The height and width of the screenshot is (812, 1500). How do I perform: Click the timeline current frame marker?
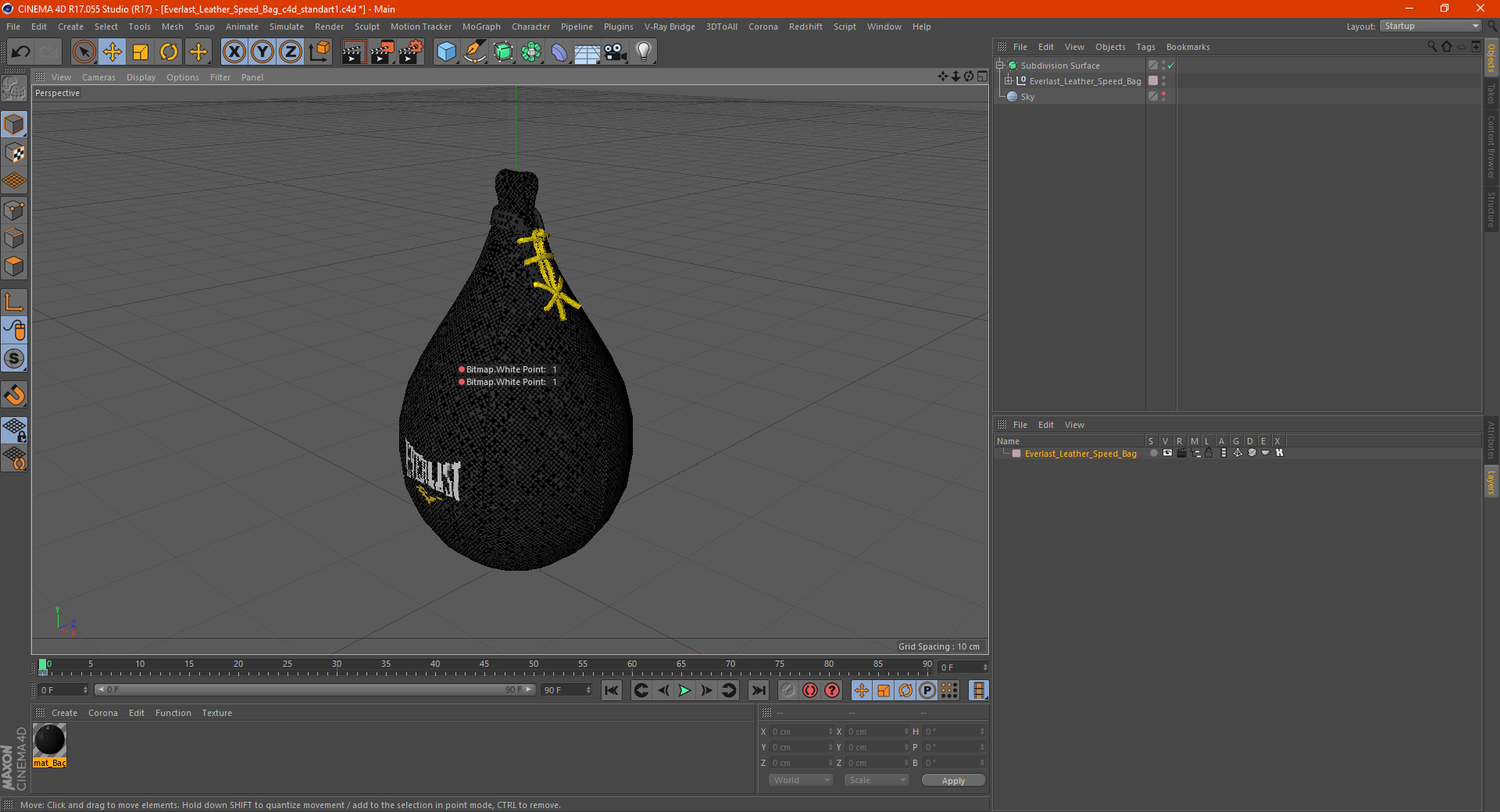[x=43, y=666]
